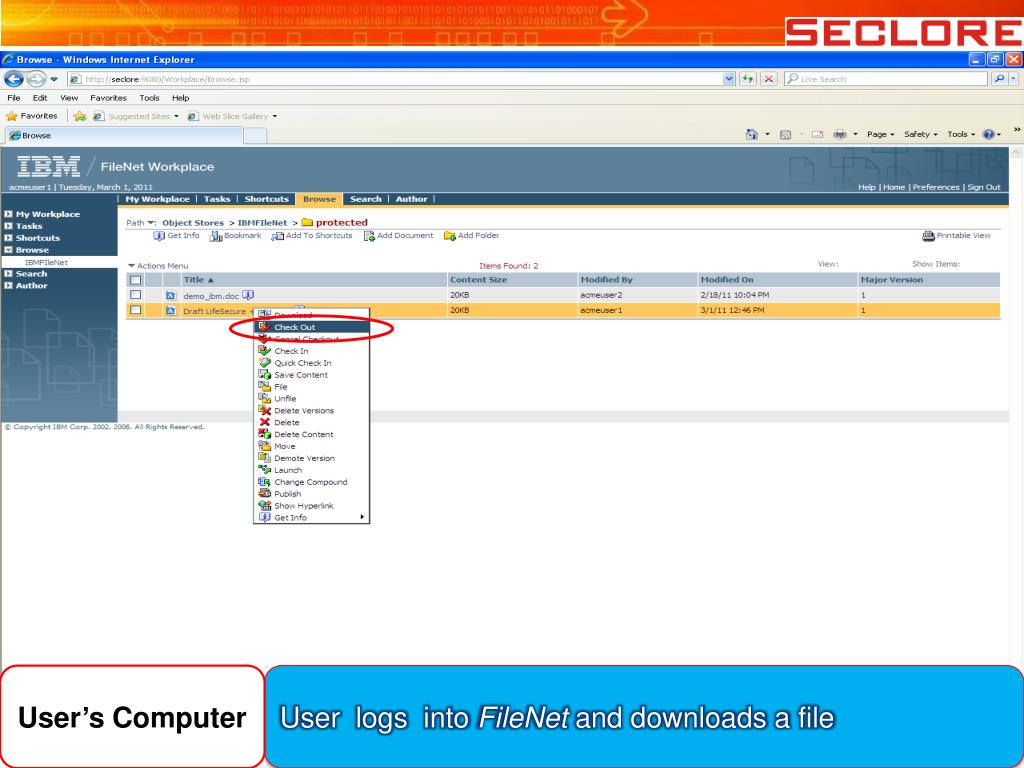Click IBMFileNet in the path breadcrumb

[x=262, y=223]
